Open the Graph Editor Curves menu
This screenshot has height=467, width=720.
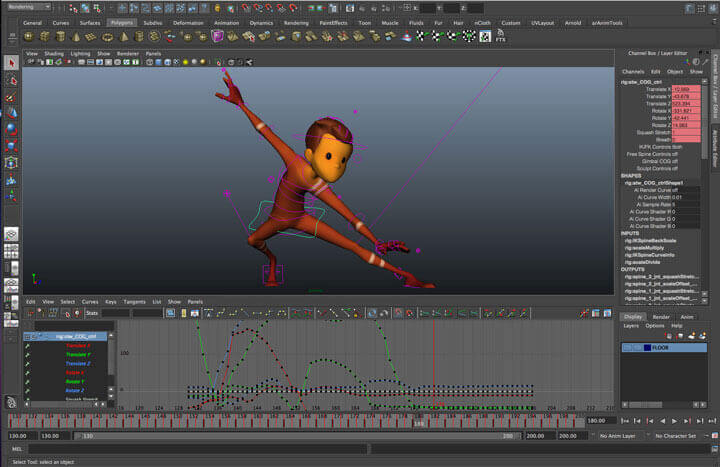coord(90,302)
